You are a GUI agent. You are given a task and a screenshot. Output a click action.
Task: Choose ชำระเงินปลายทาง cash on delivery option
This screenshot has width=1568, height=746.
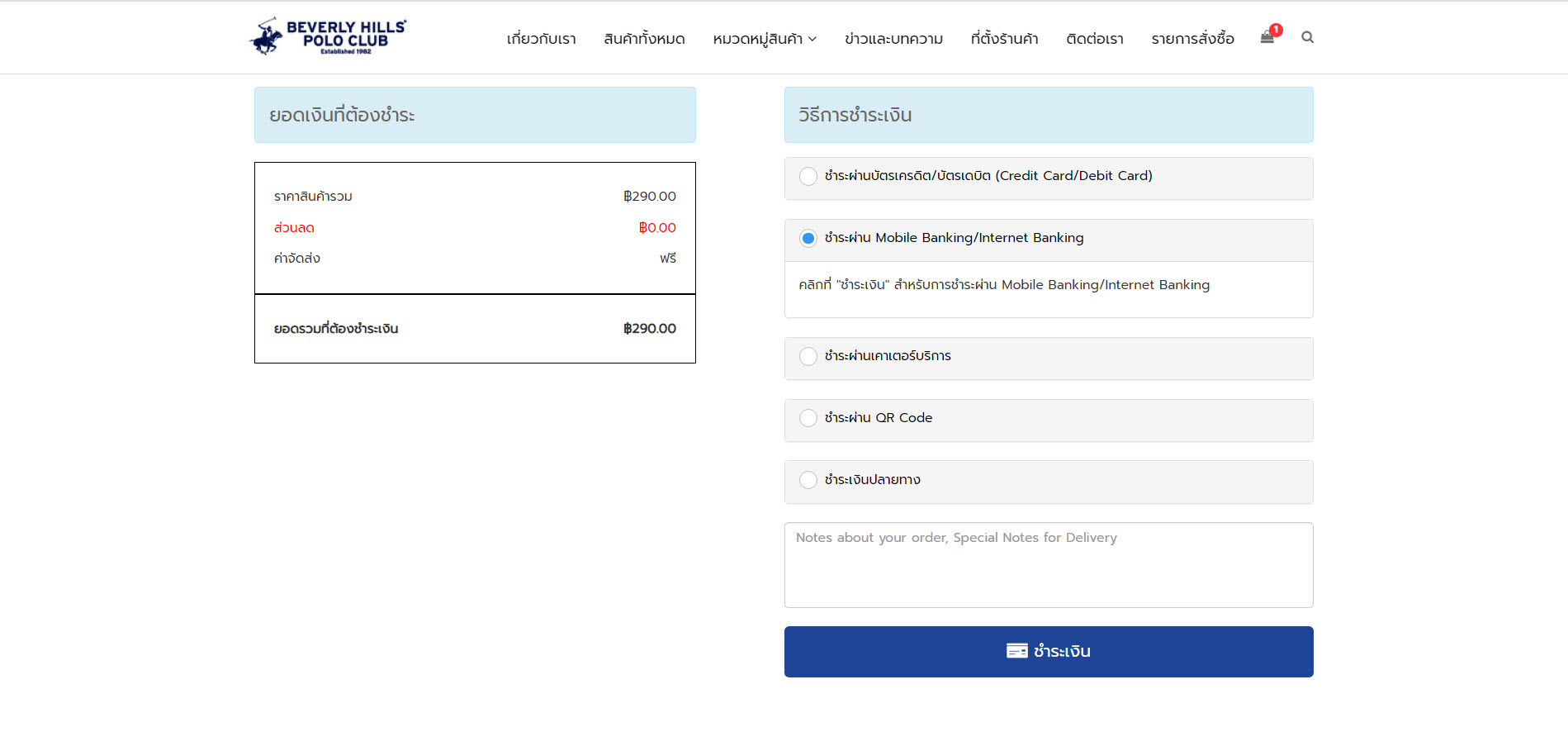(x=808, y=480)
